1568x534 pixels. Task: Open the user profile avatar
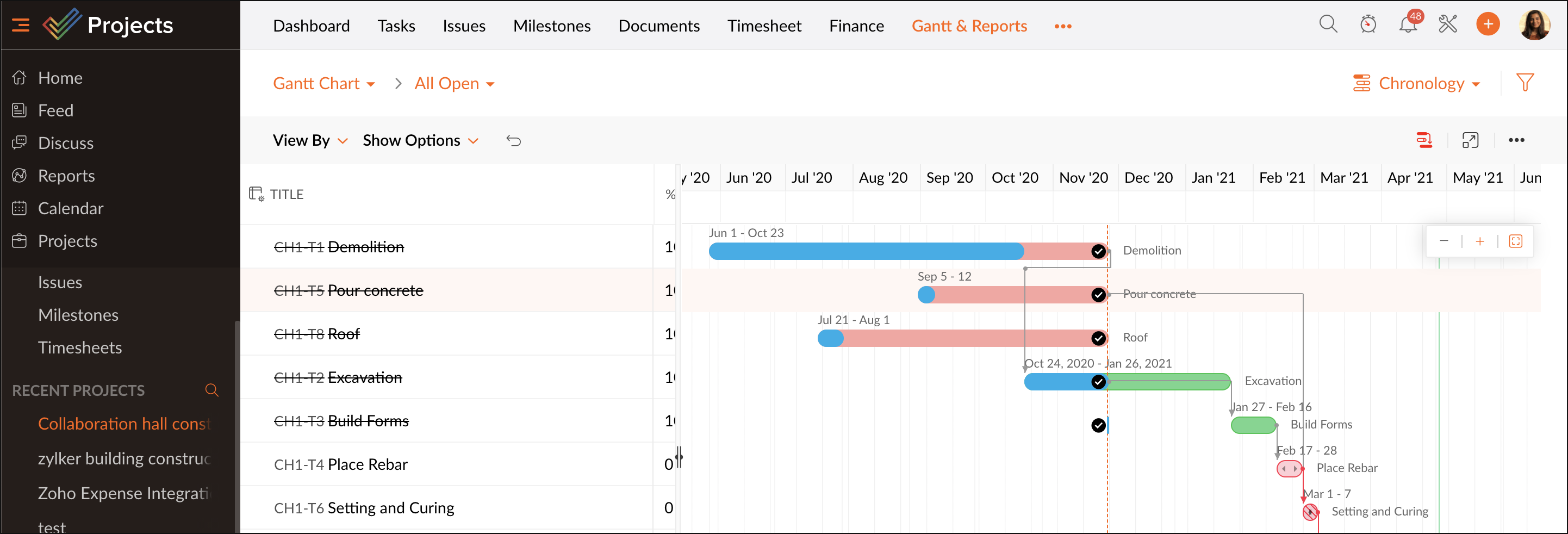pos(1534,24)
